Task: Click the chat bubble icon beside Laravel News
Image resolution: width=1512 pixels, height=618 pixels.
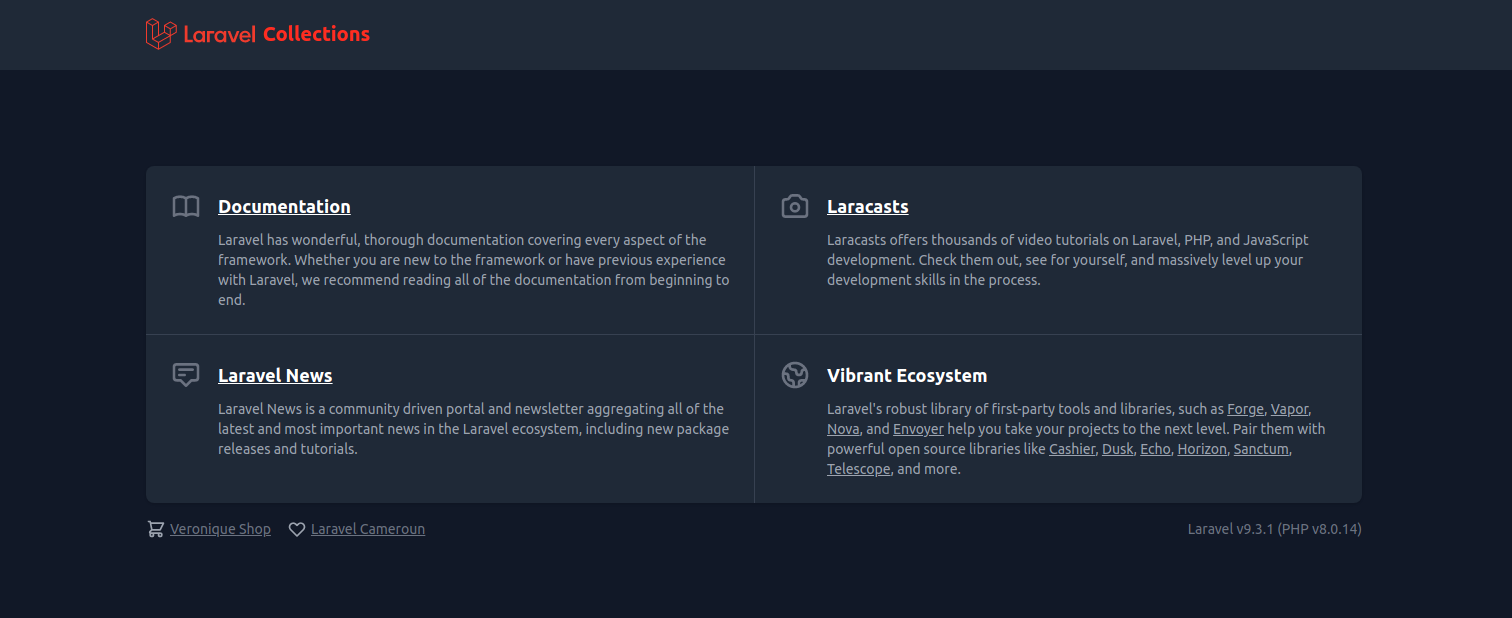Action: (x=186, y=375)
